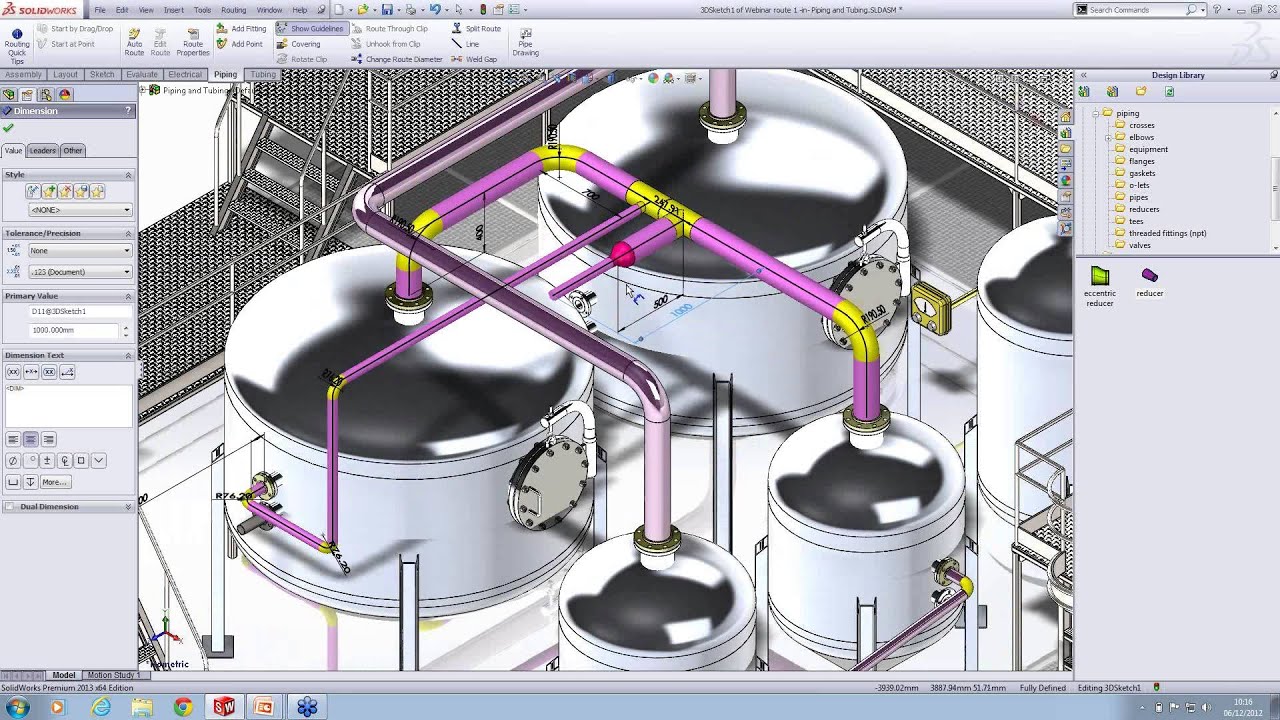Click Add Library location icon in Design Library

(x=1112, y=92)
